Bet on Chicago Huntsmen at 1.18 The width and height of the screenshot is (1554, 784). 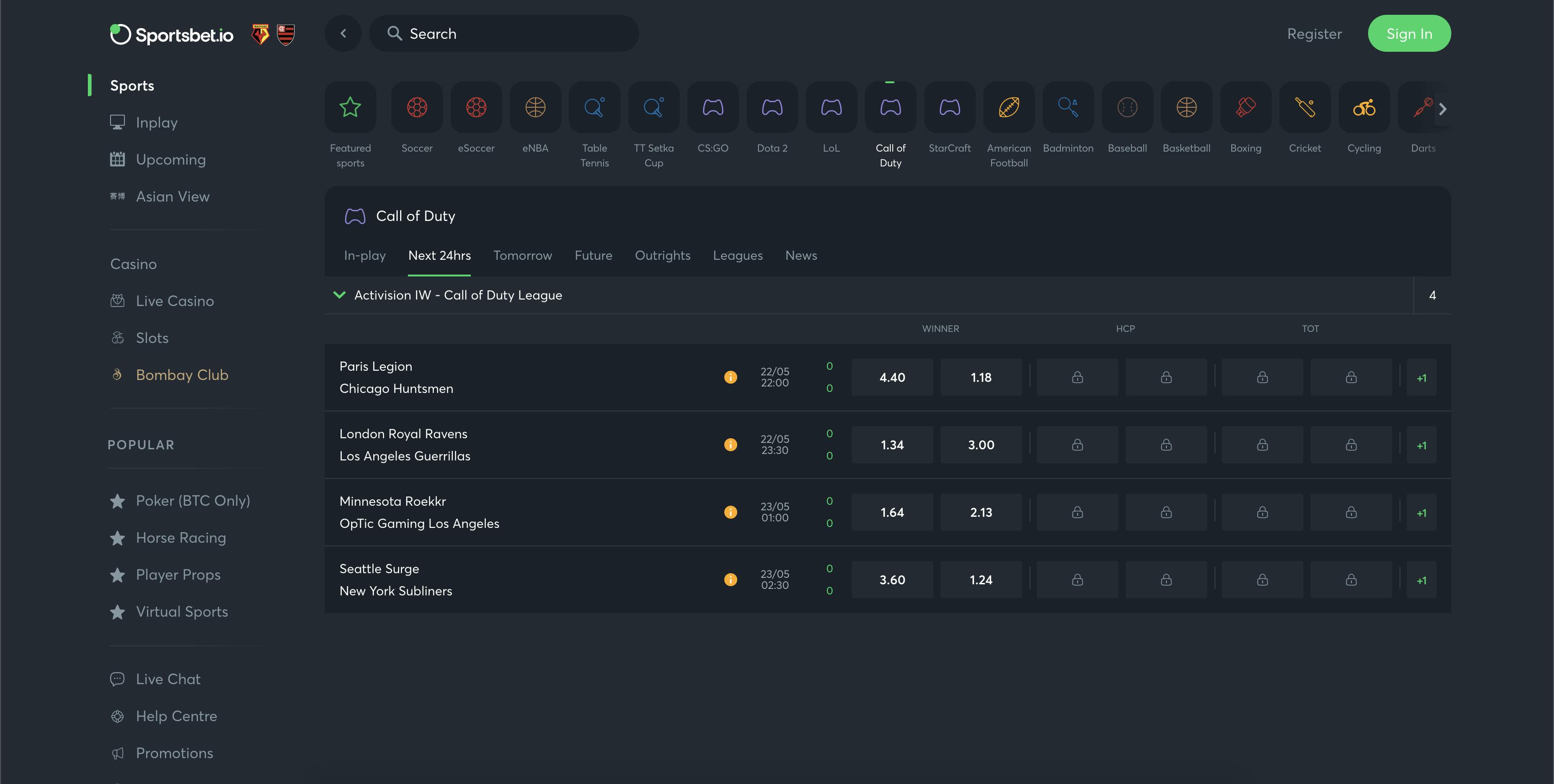tap(981, 378)
